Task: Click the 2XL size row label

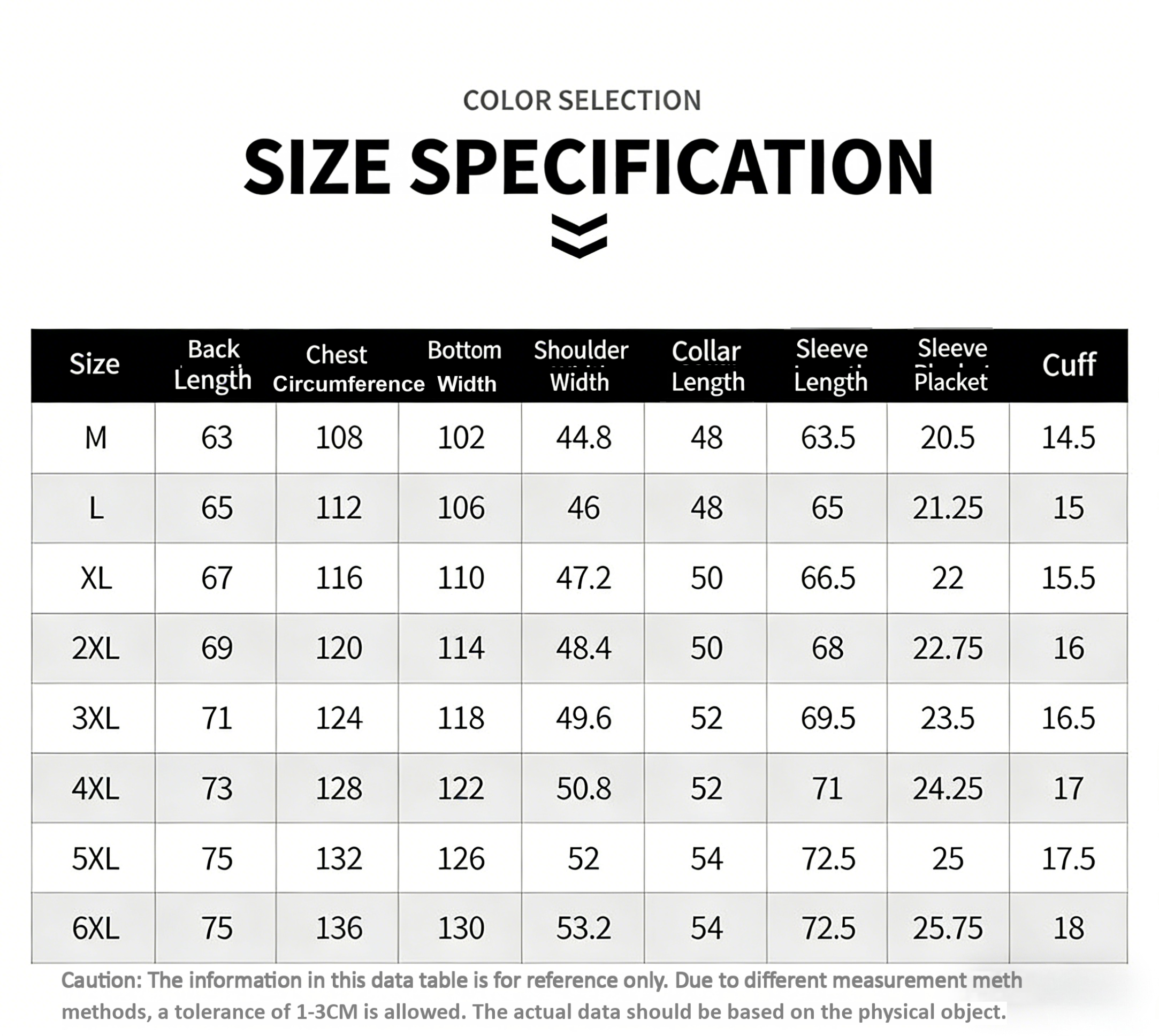Action: click(96, 649)
